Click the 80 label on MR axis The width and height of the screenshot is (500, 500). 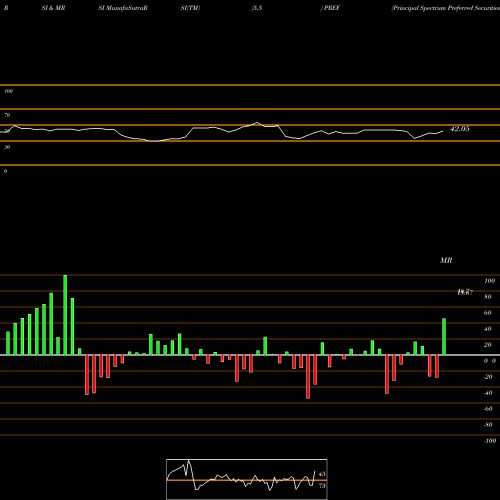coord(488,297)
